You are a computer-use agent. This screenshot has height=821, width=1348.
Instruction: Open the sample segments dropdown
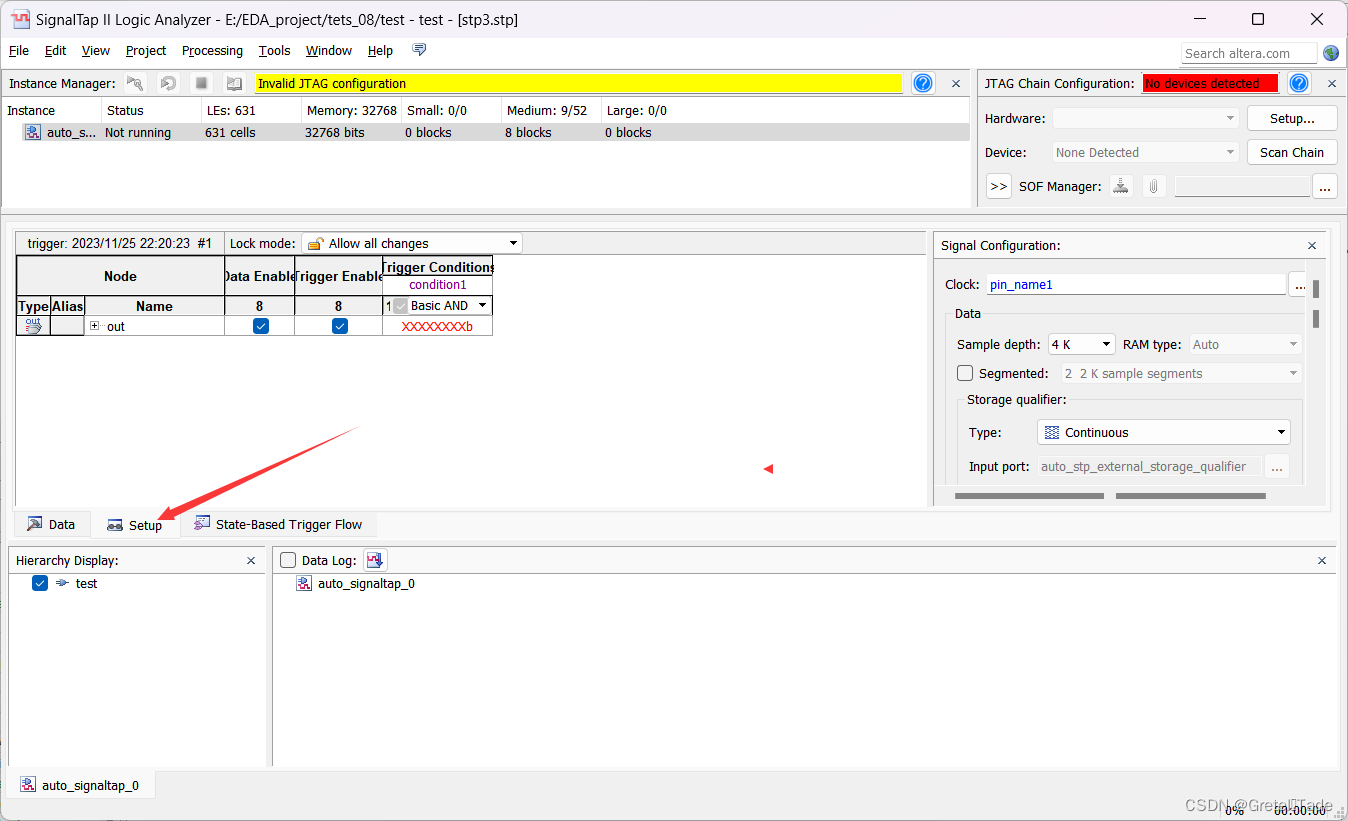coord(1181,373)
